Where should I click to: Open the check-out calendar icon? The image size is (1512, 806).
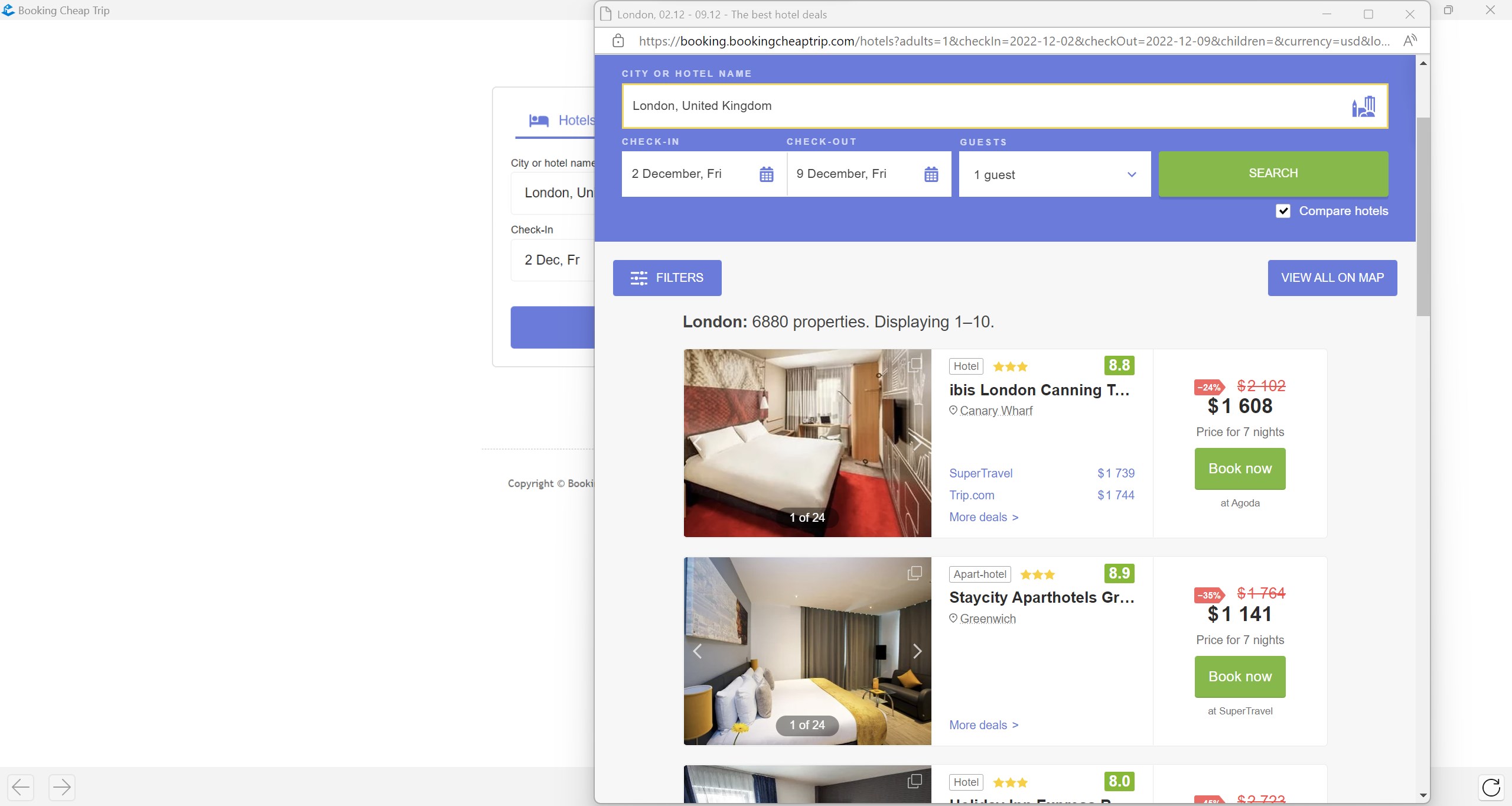pyautogui.click(x=931, y=174)
